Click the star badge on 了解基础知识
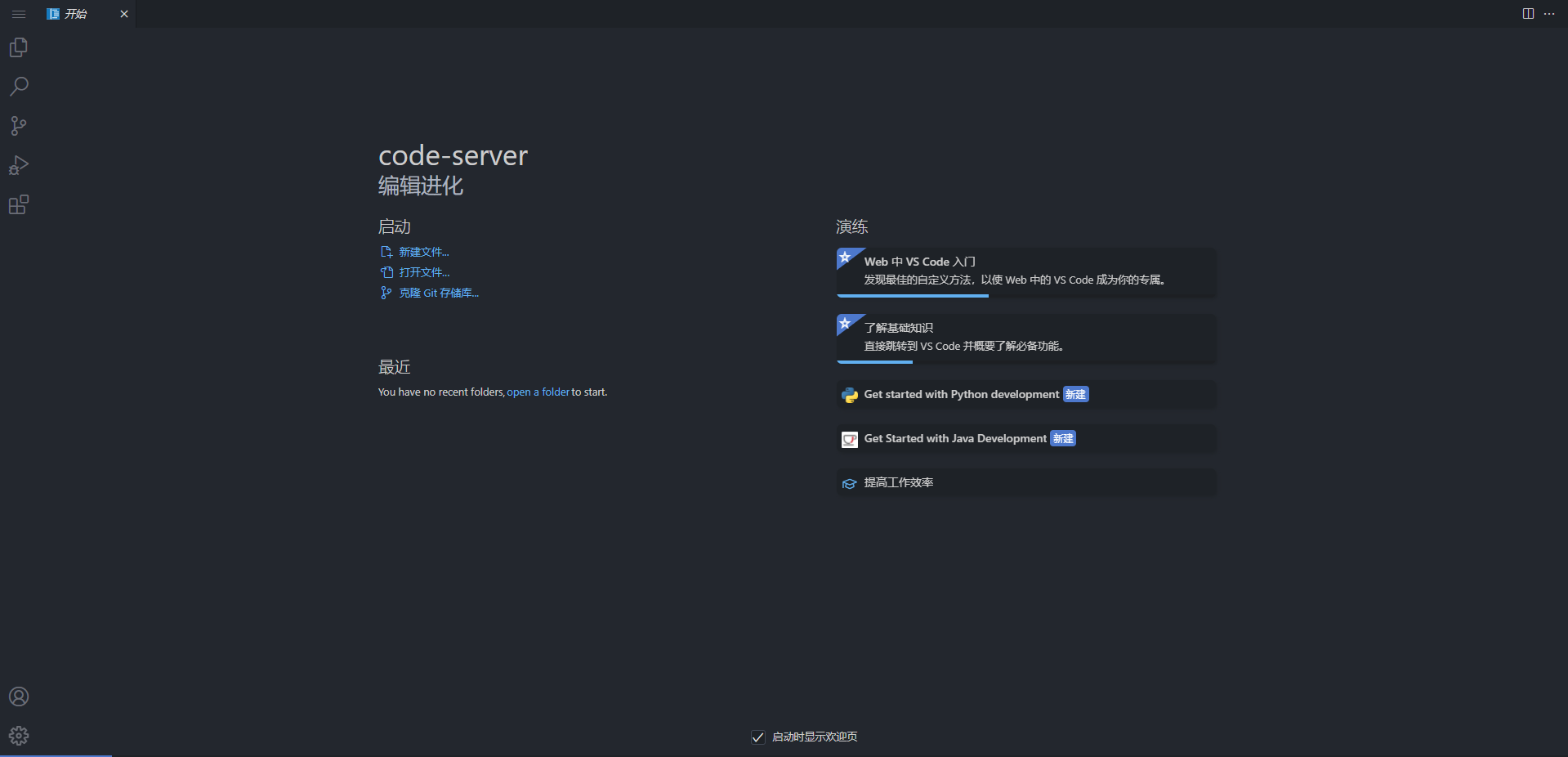 tap(846, 324)
